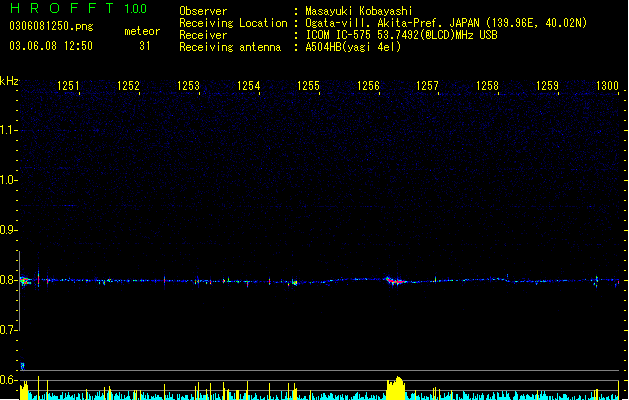Click the kHz axis unit label
This screenshot has width=629, height=400.
pyautogui.click(x=9, y=81)
